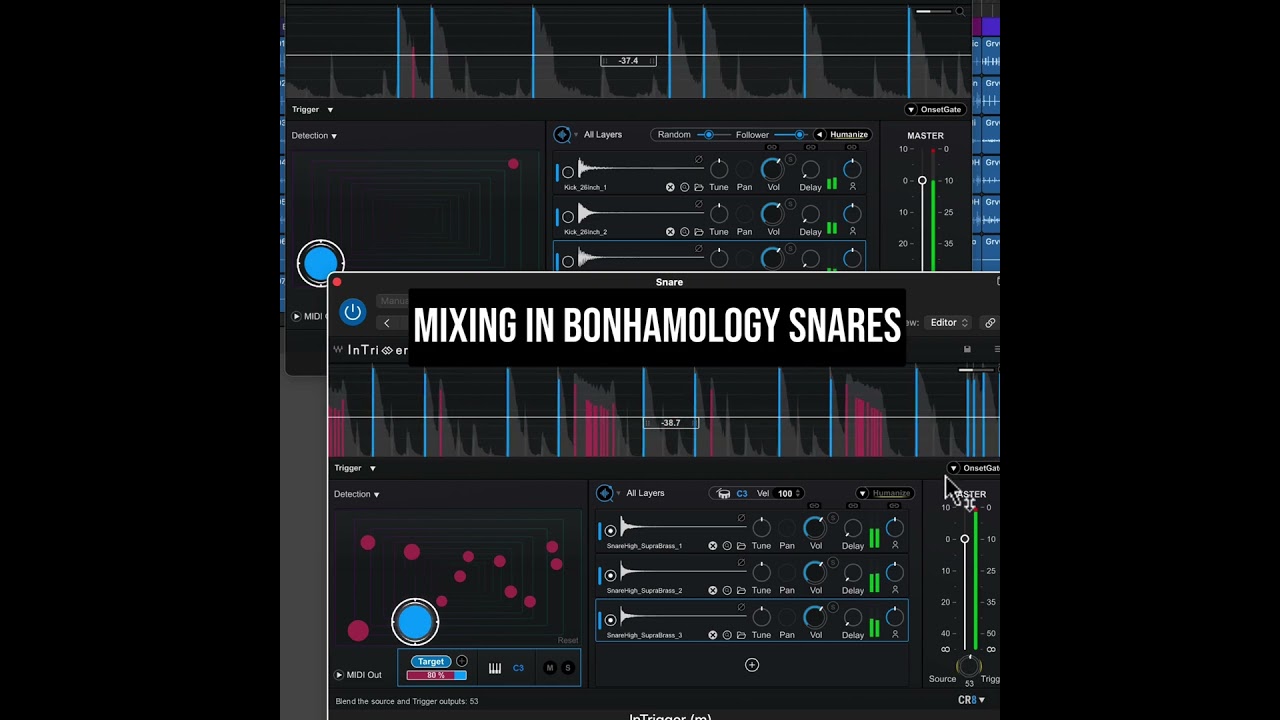Screen dimensions: 1280x720
Task: Collapse the Humanize panel in the kick window
Action: [x=820, y=135]
